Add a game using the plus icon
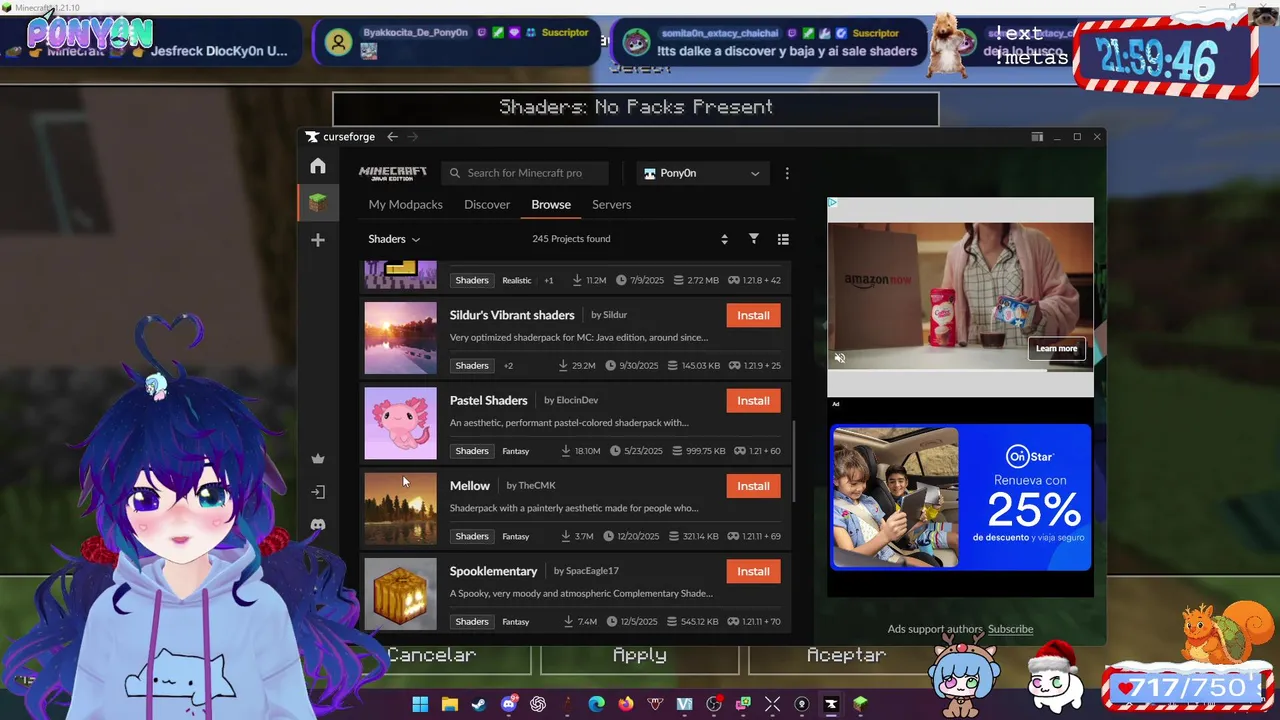This screenshot has height=720, width=1280. tap(318, 240)
